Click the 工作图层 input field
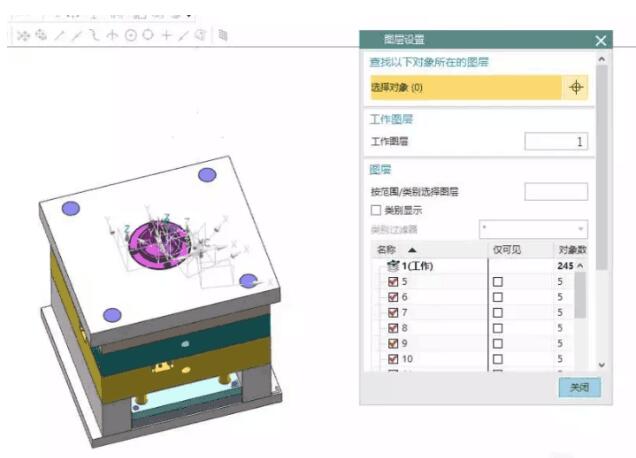 556,142
